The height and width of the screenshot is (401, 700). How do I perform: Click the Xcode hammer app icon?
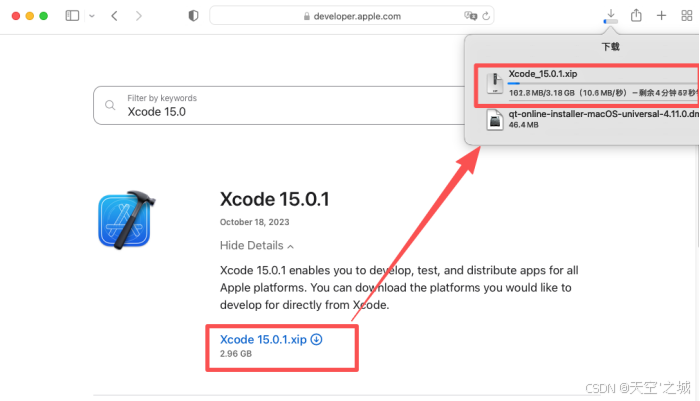[x=126, y=220]
